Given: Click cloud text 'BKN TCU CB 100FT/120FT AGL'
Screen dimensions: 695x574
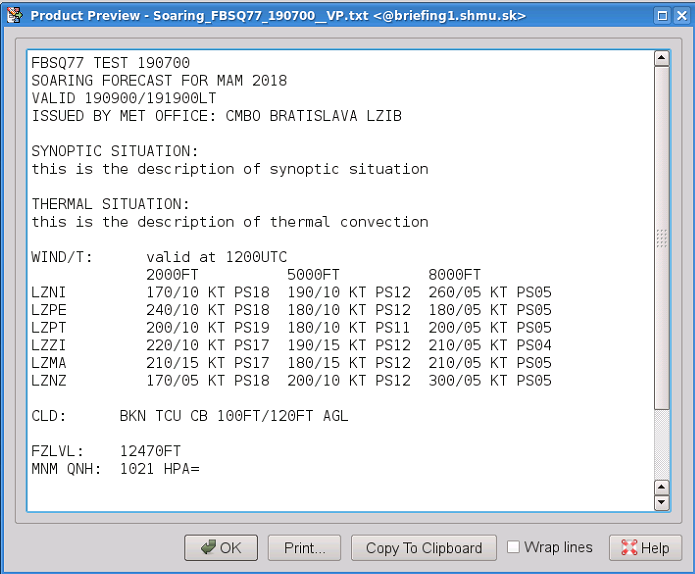Looking at the screenshot, I should (x=234, y=416).
